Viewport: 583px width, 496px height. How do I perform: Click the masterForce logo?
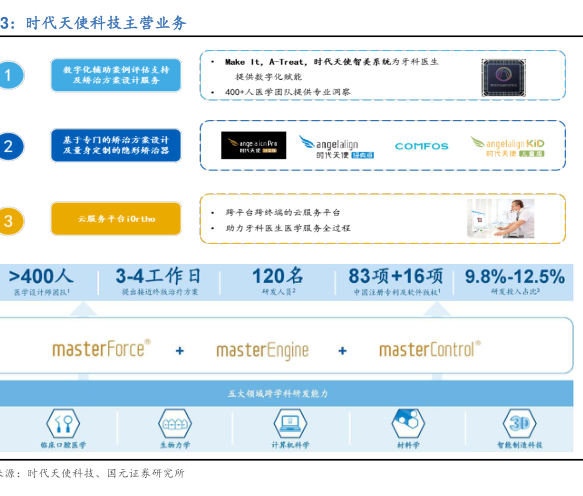point(102,348)
